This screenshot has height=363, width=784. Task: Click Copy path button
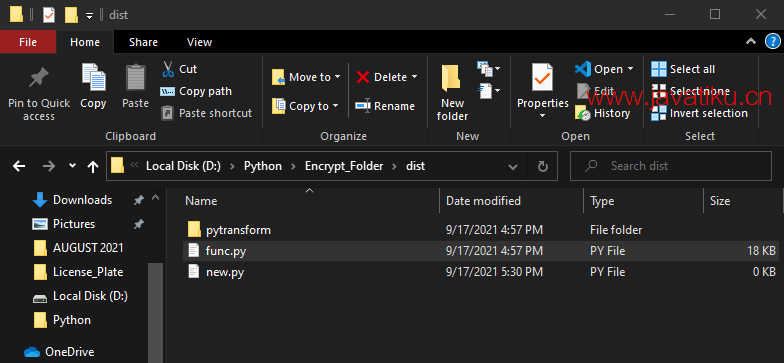(x=196, y=91)
